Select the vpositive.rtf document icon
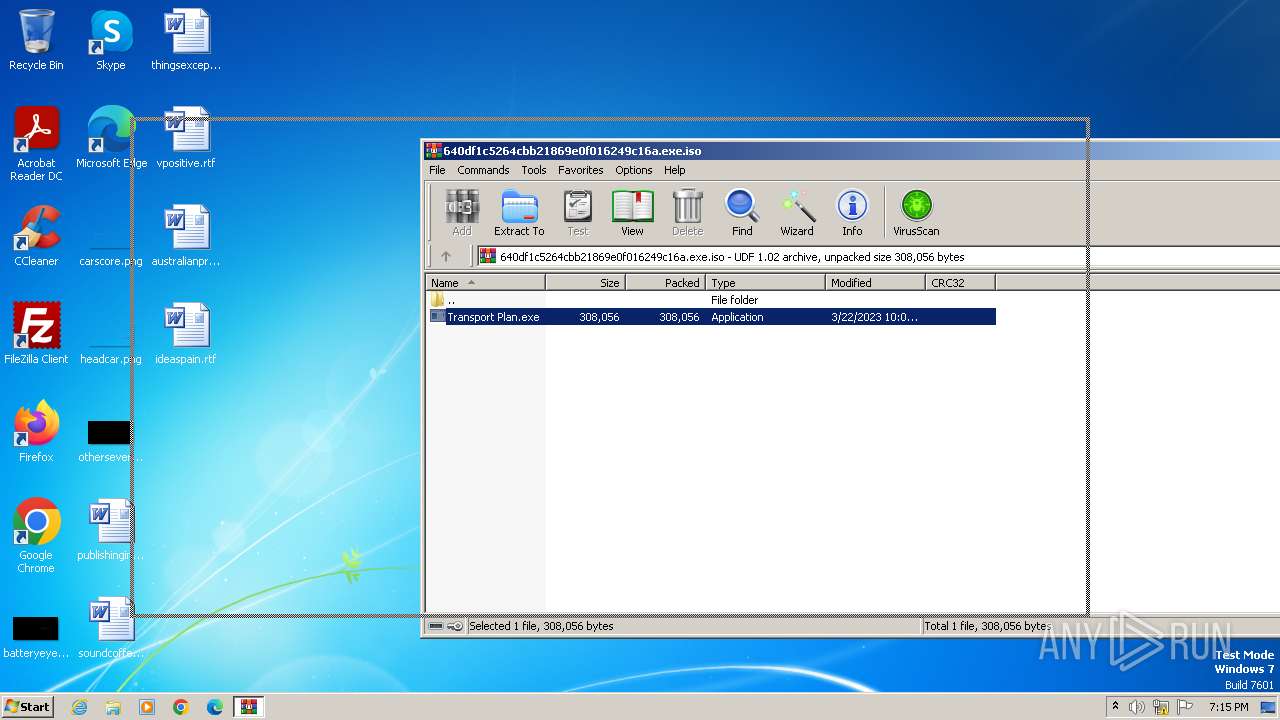1280x720 pixels. coord(186,138)
